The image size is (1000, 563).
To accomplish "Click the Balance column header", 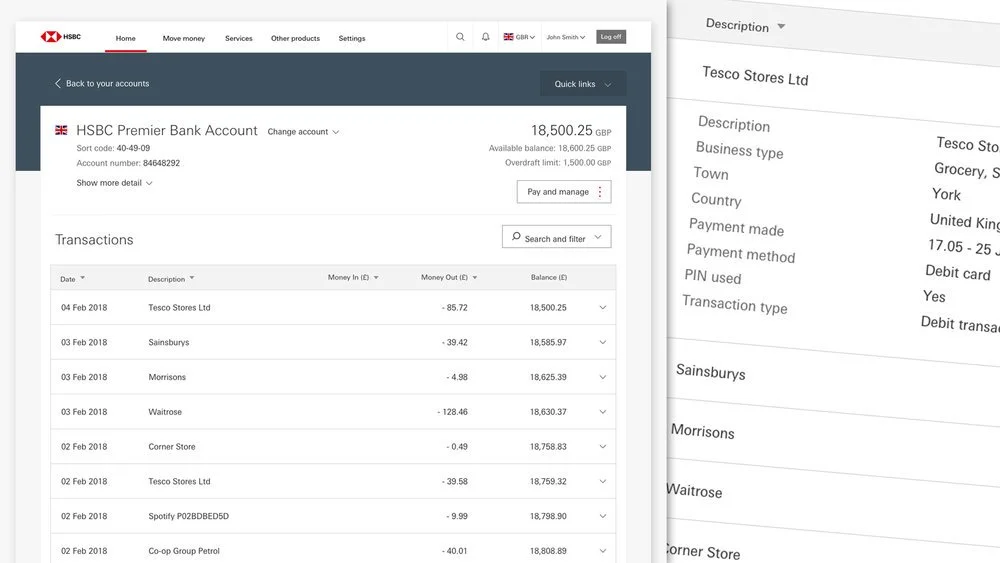I will (x=549, y=277).
